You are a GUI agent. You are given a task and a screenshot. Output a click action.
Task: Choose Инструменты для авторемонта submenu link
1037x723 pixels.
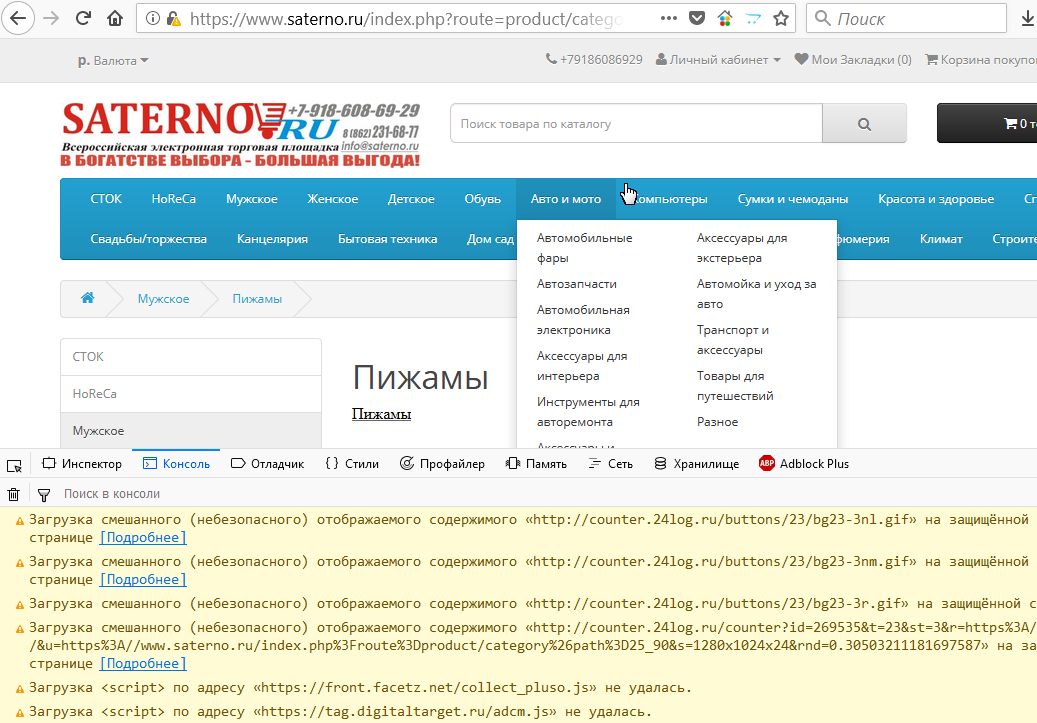[x=588, y=412]
